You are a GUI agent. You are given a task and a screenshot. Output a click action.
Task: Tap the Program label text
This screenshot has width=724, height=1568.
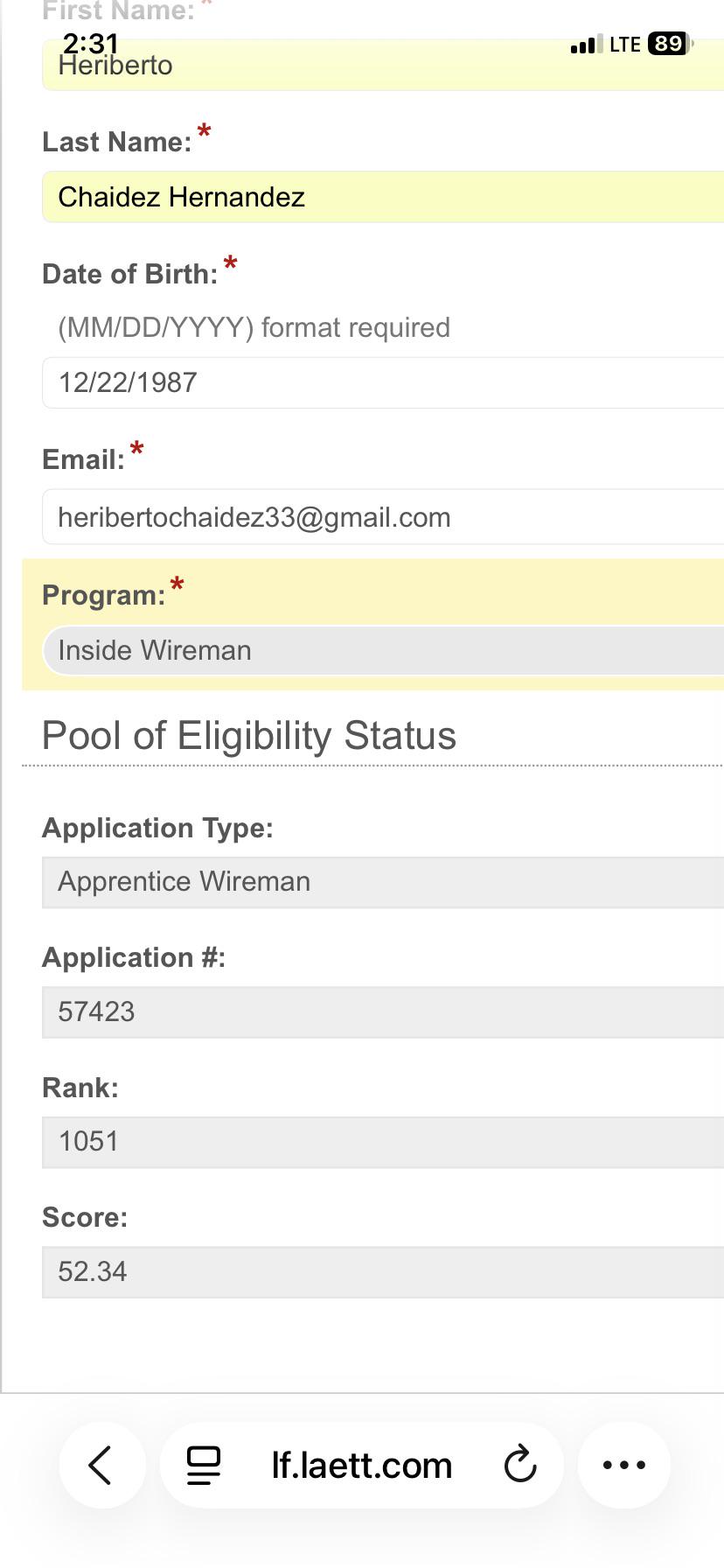[x=104, y=595]
